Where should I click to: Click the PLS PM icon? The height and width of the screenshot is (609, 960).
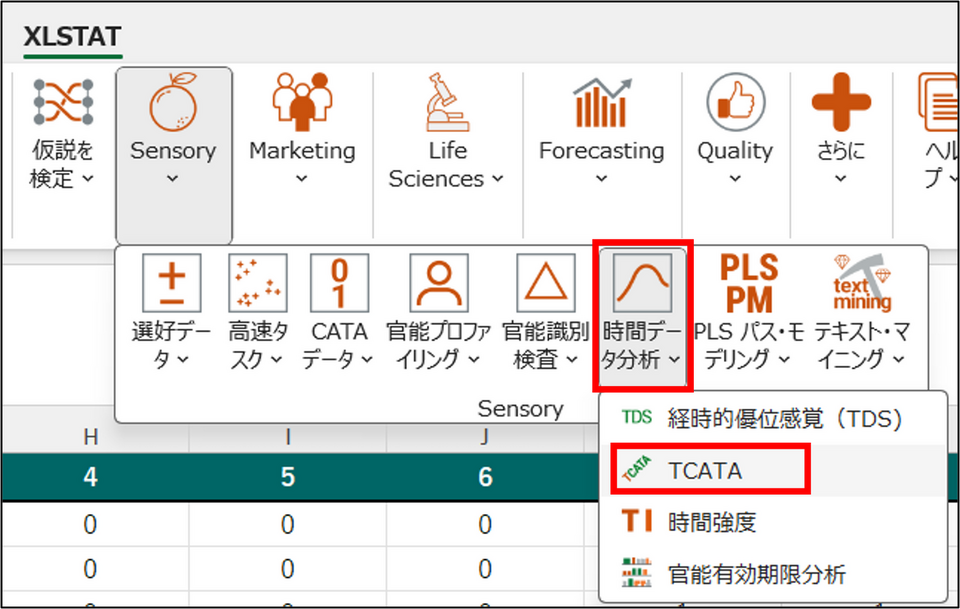click(x=749, y=283)
